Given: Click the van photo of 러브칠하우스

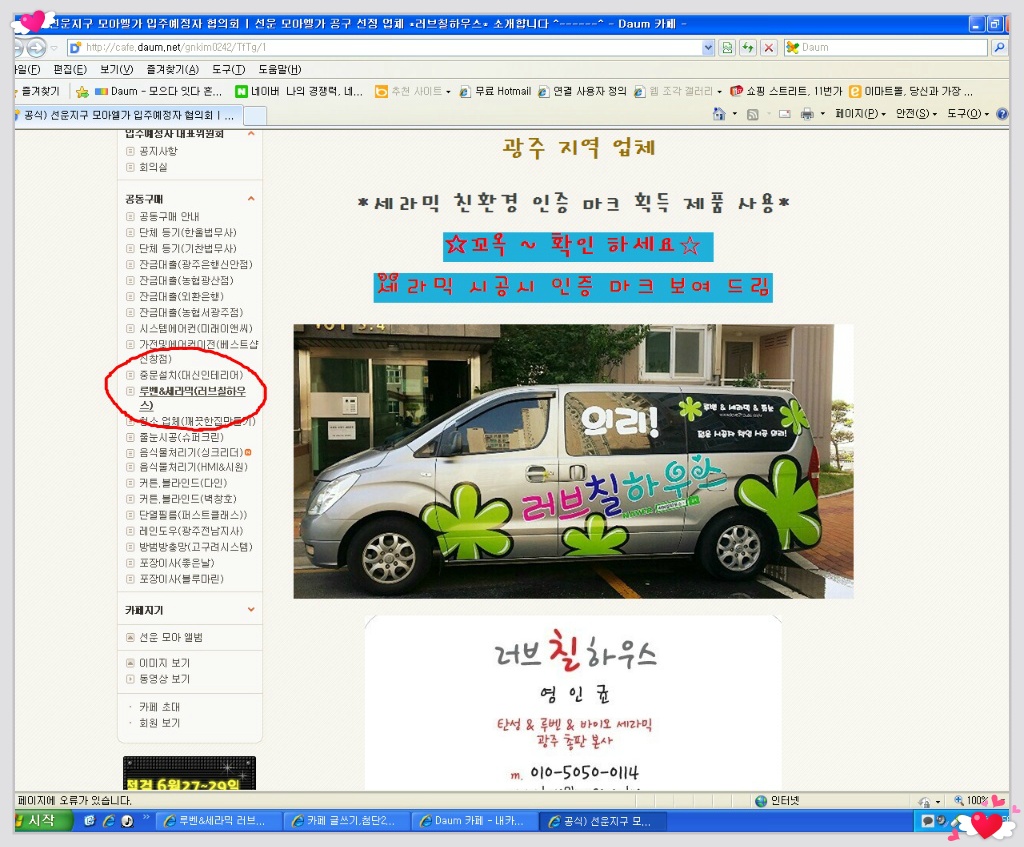Looking at the screenshot, I should click(573, 461).
